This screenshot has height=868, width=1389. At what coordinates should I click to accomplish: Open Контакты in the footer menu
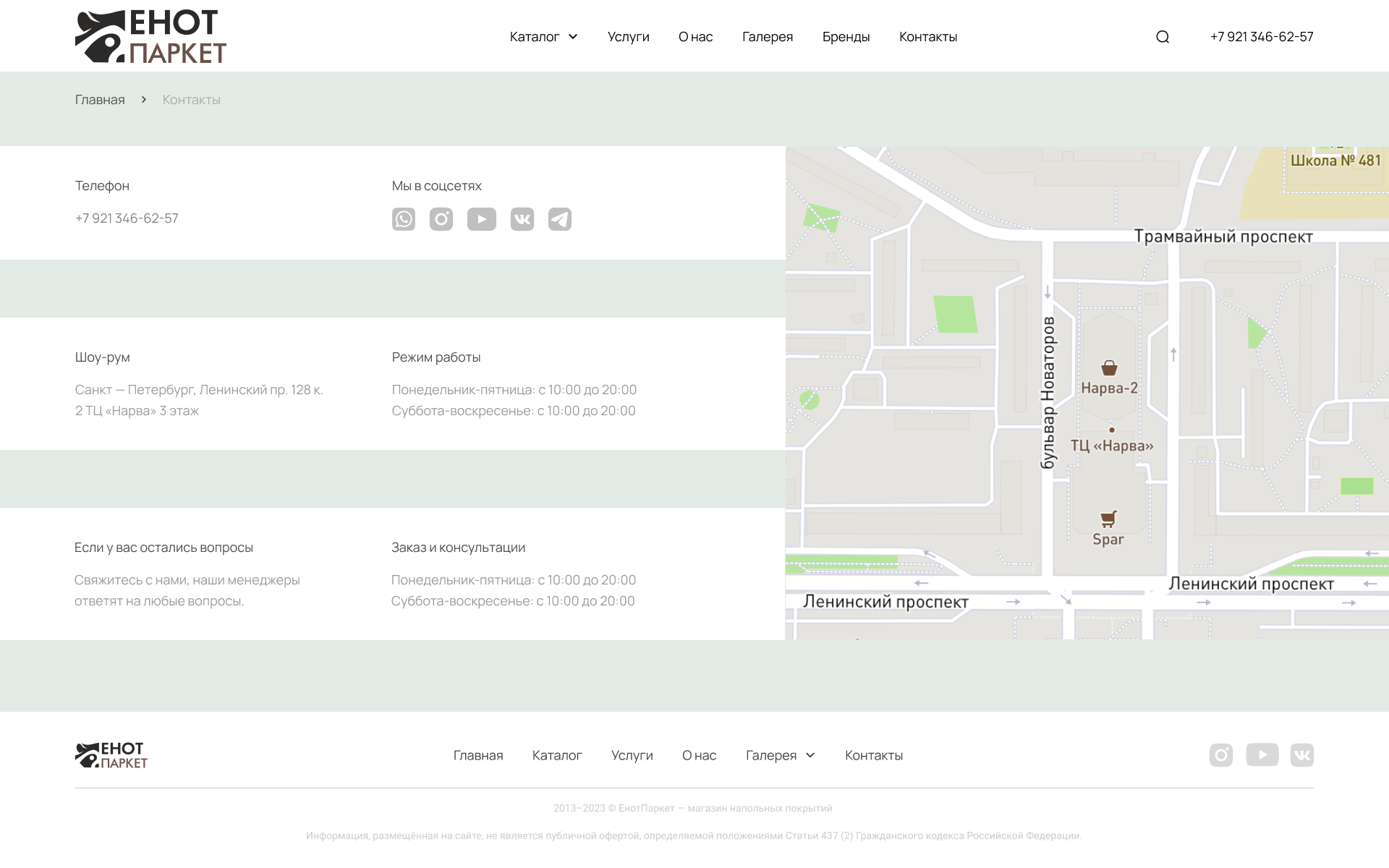tap(874, 755)
